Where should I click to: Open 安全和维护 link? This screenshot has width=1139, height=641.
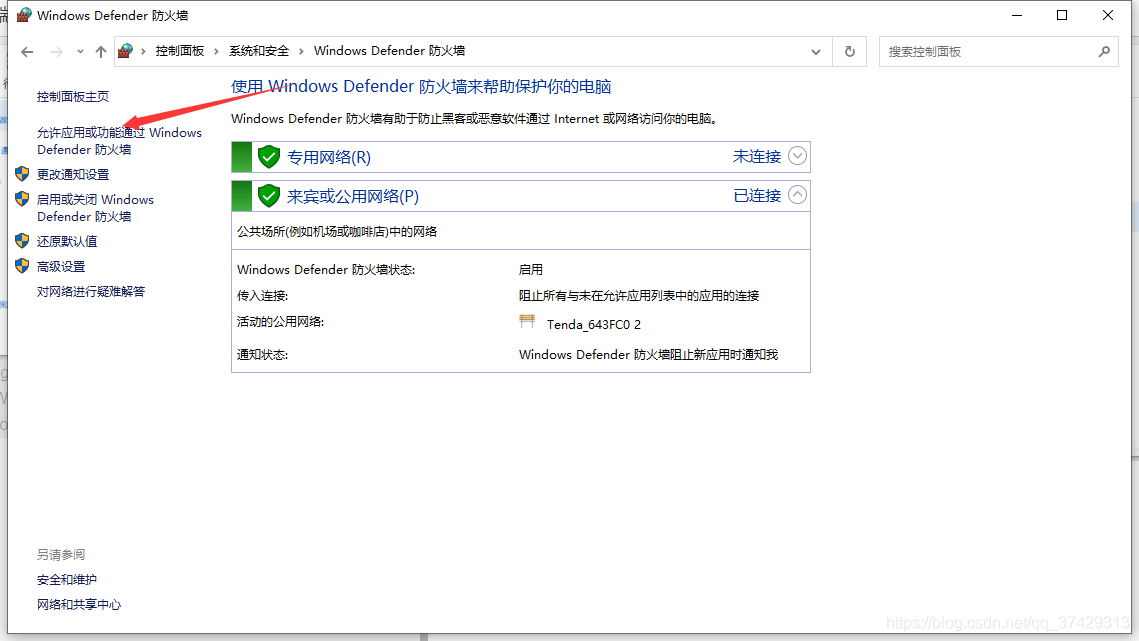click(67, 580)
